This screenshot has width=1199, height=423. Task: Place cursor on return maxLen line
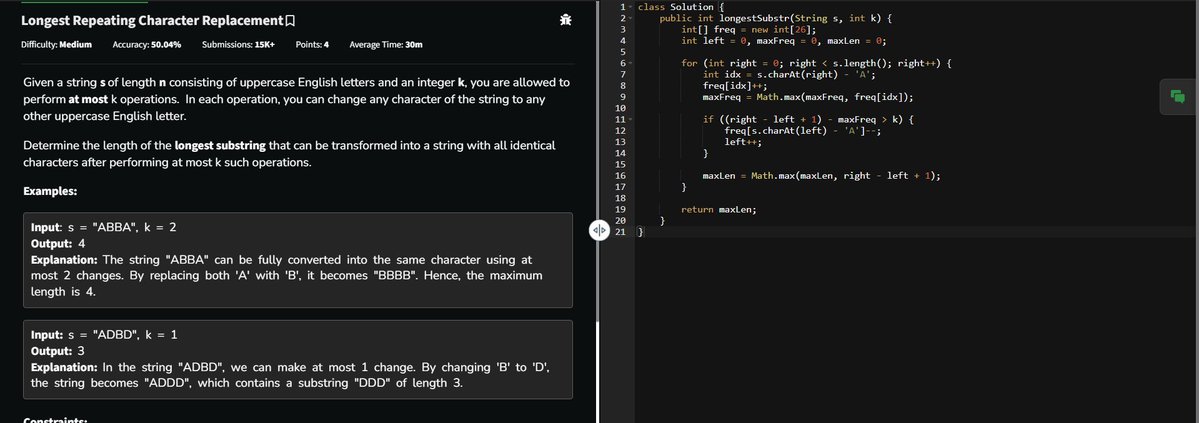tap(719, 210)
